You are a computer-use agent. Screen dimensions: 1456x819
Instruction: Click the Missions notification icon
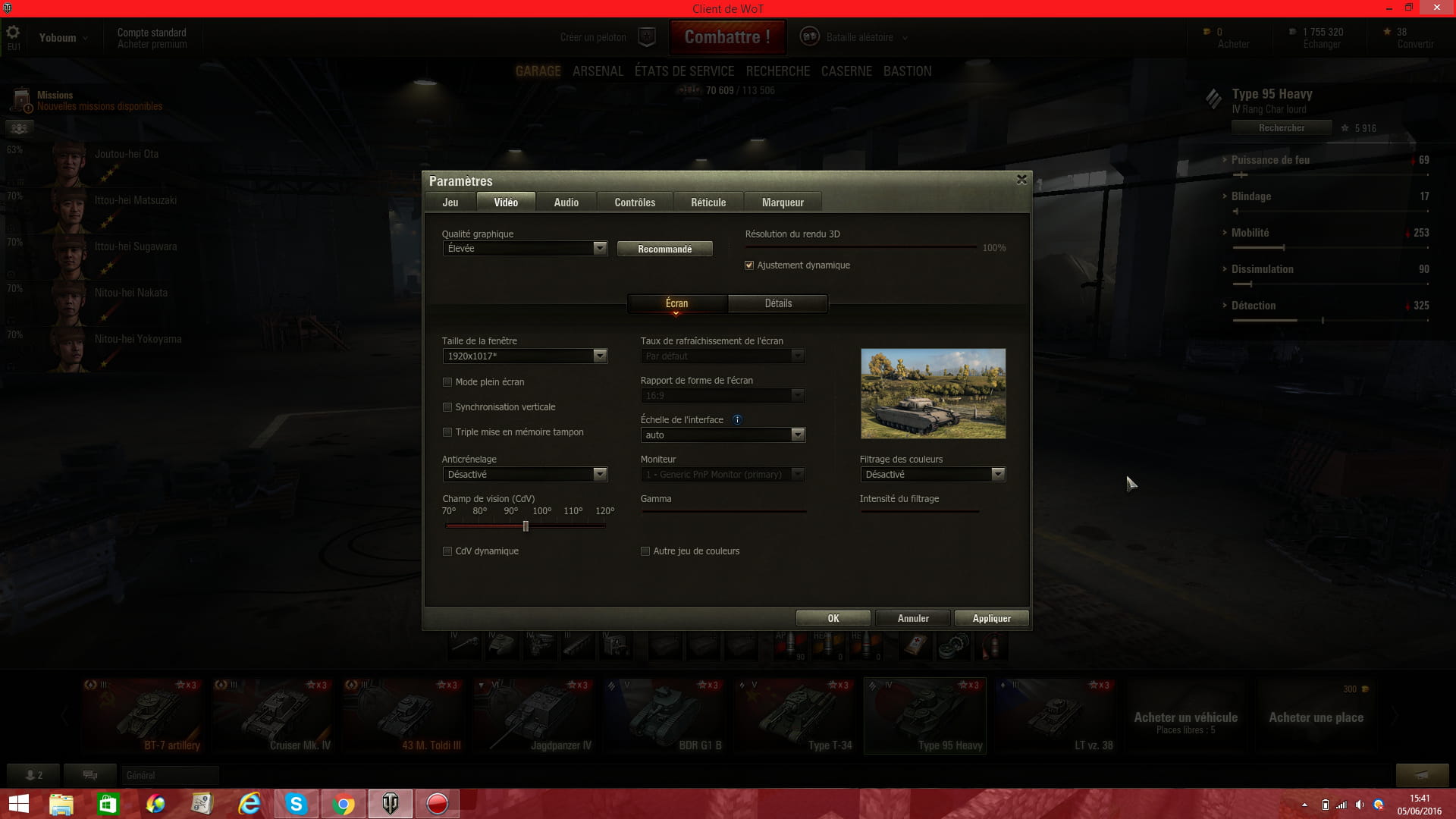[20, 100]
